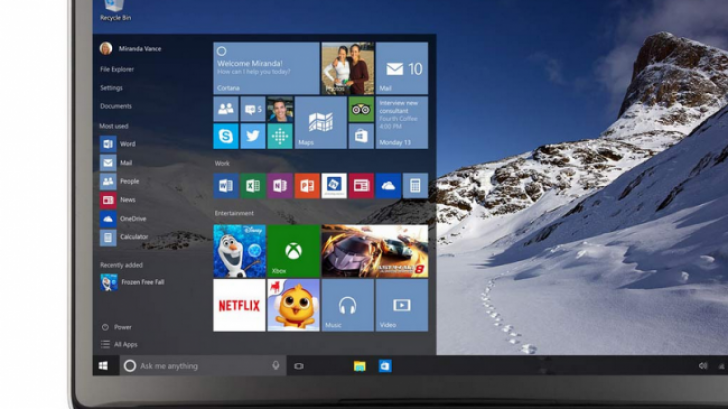
Task: Open the contact photo tile of man
Action: click(280, 109)
